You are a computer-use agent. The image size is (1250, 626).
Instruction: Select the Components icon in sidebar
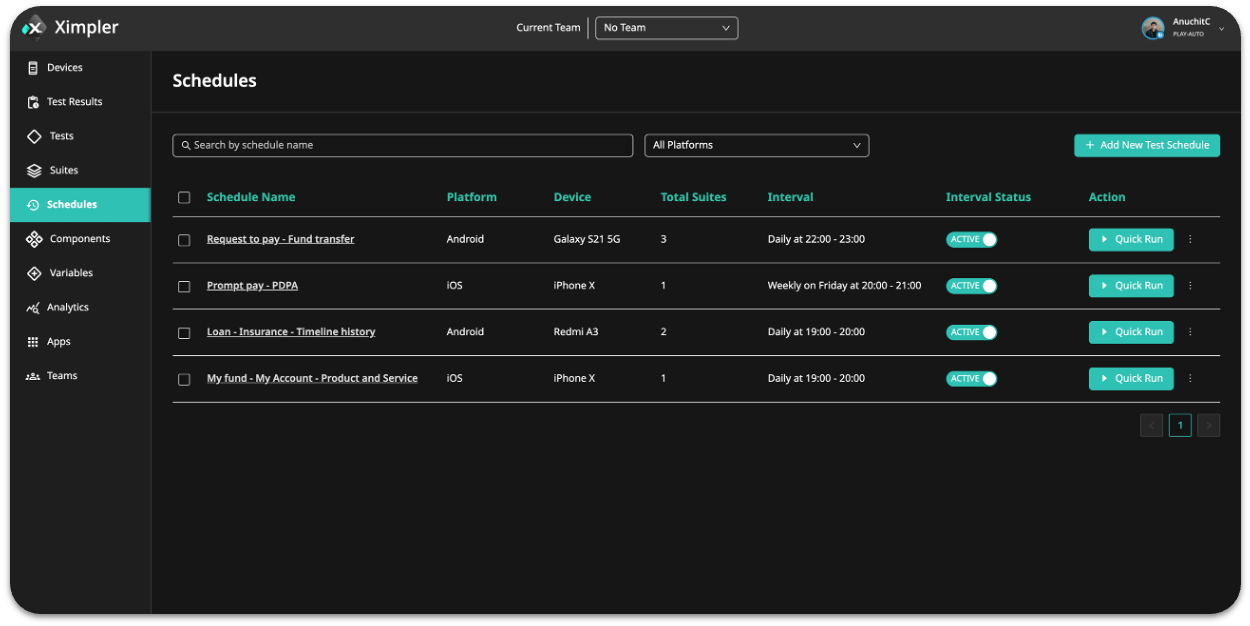(x=34, y=239)
